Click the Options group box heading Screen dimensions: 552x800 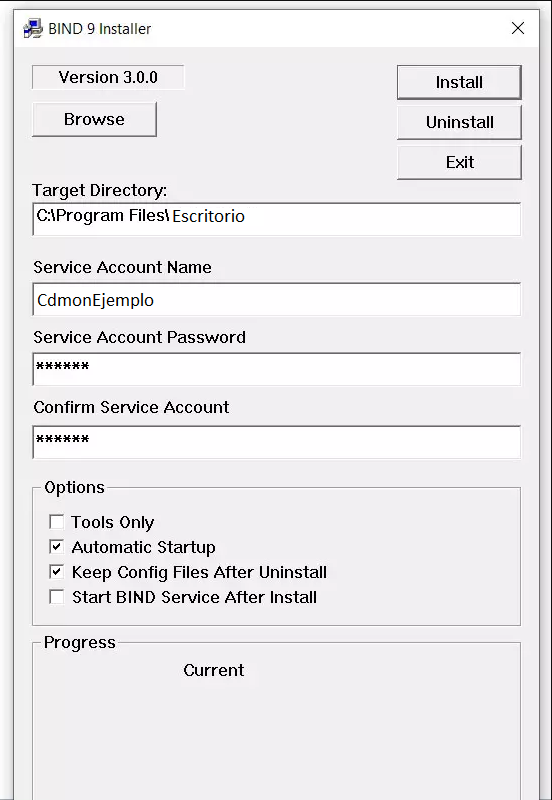tap(74, 487)
